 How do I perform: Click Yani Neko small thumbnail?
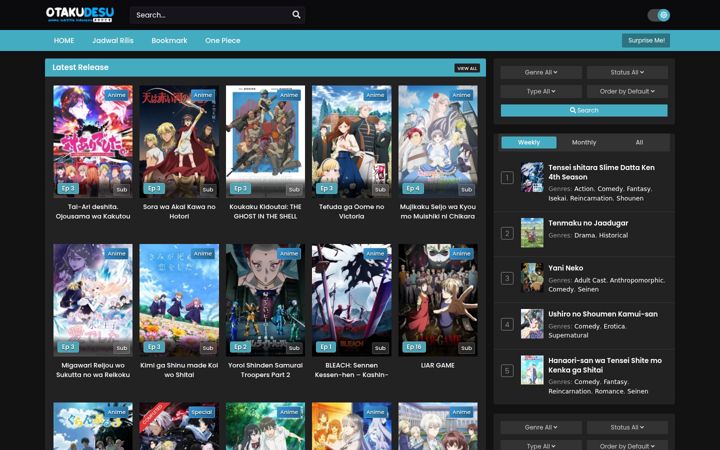pos(532,278)
